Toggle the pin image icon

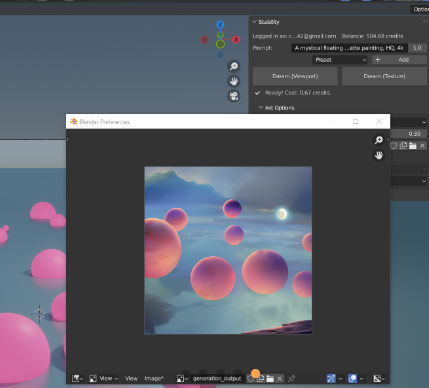pos(291,378)
